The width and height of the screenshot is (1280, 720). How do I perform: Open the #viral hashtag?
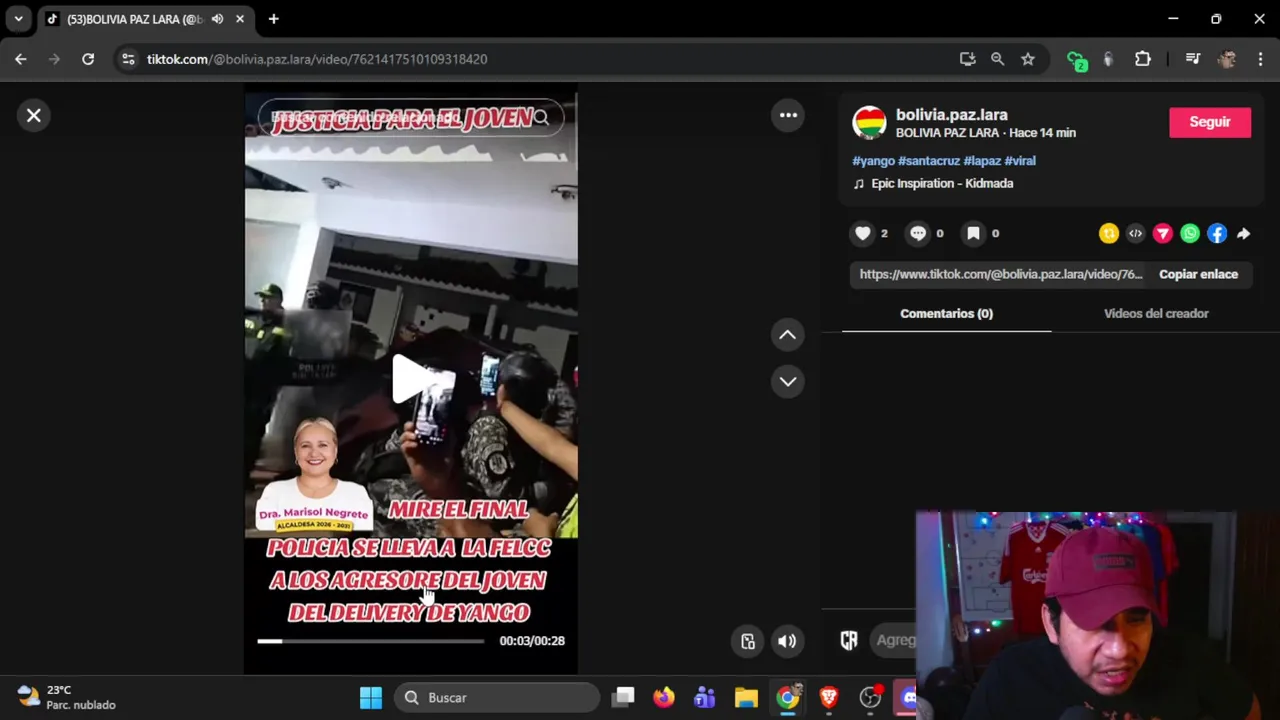click(x=1020, y=160)
